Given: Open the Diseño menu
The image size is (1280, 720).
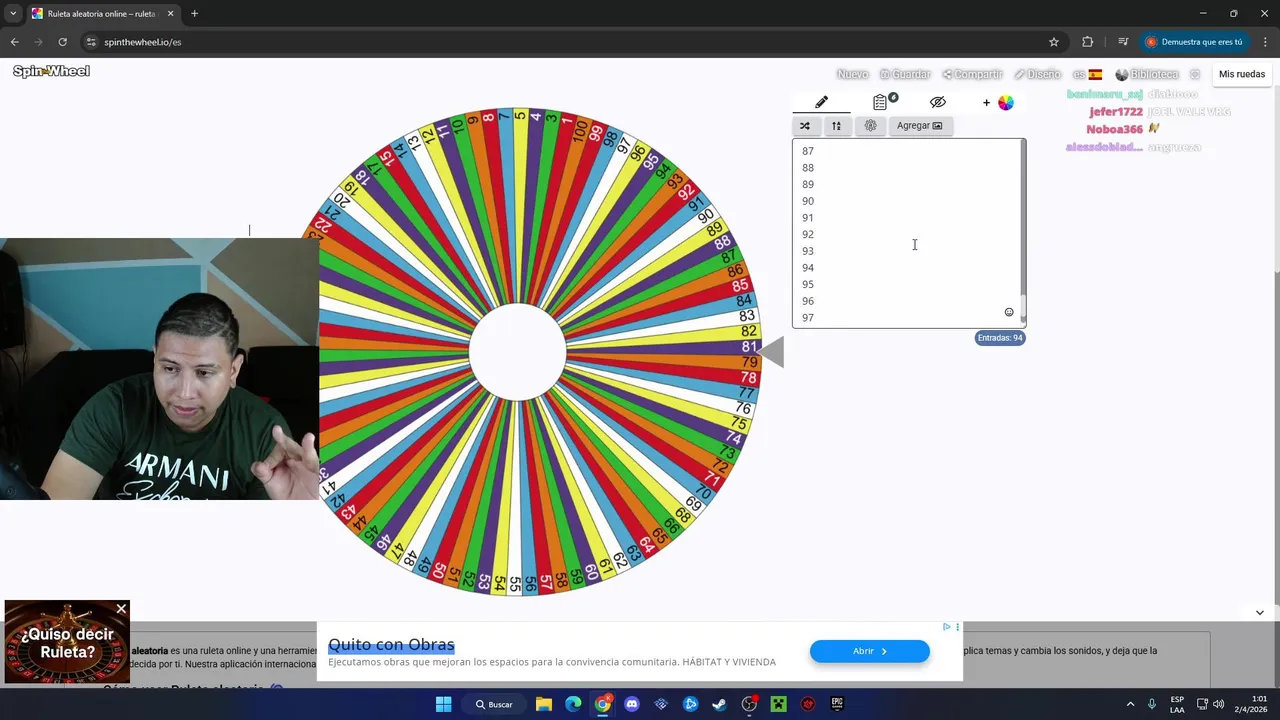Looking at the screenshot, I should coord(1037,74).
